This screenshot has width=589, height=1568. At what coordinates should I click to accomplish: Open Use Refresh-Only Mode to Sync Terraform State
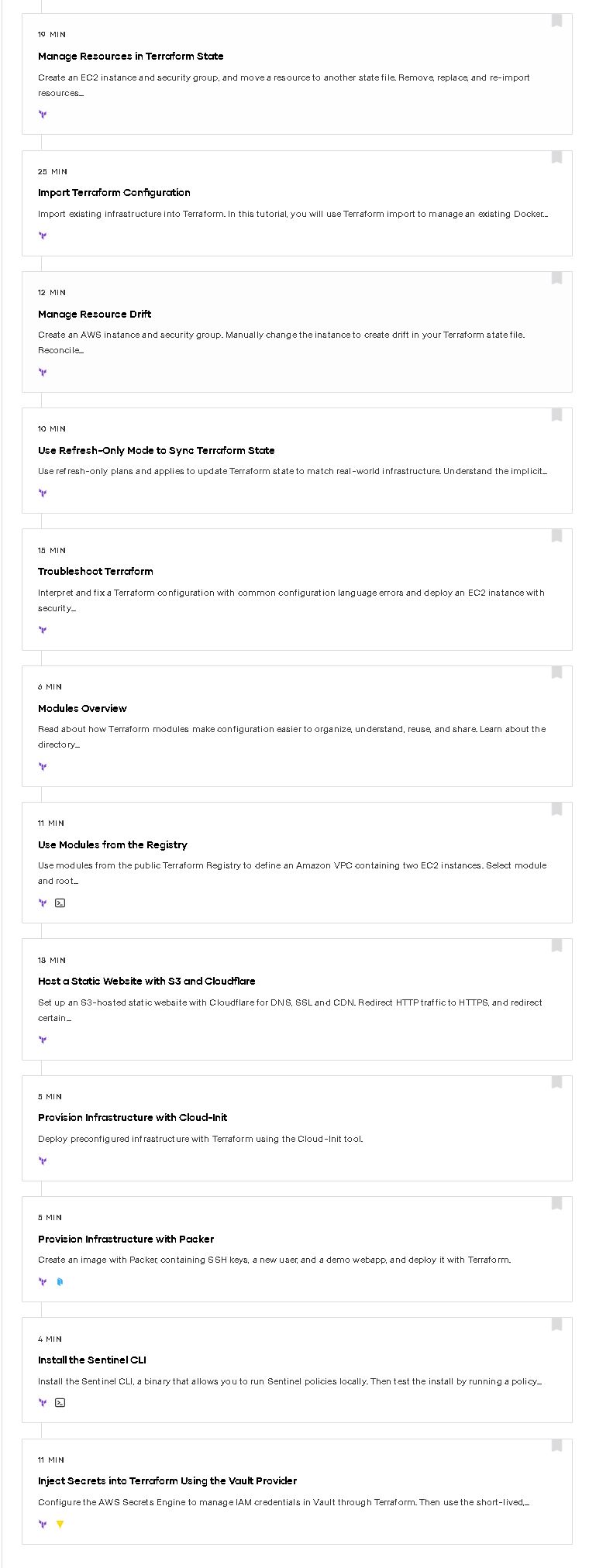(x=156, y=451)
